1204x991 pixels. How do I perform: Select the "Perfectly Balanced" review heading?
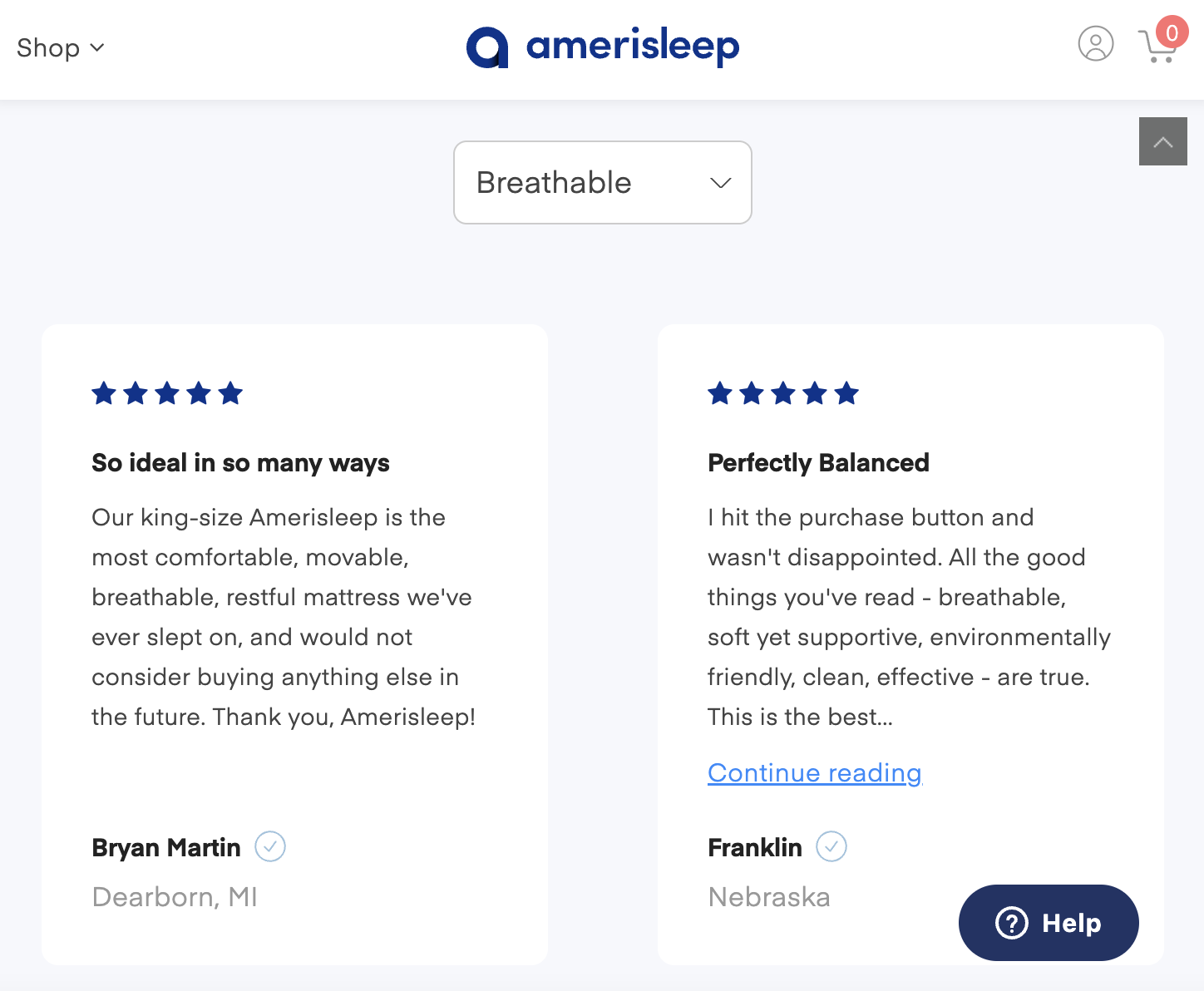tap(818, 463)
